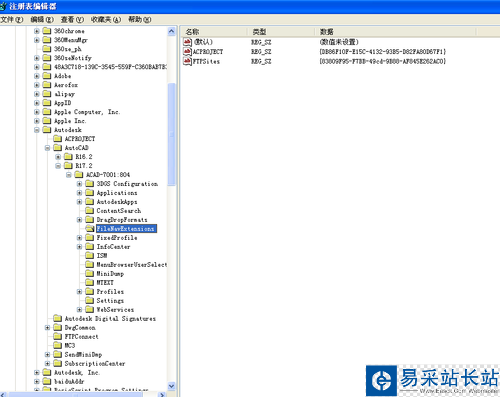500x397 pixels.
Task: Click the MC3 folder icon
Action: point(58,346)
